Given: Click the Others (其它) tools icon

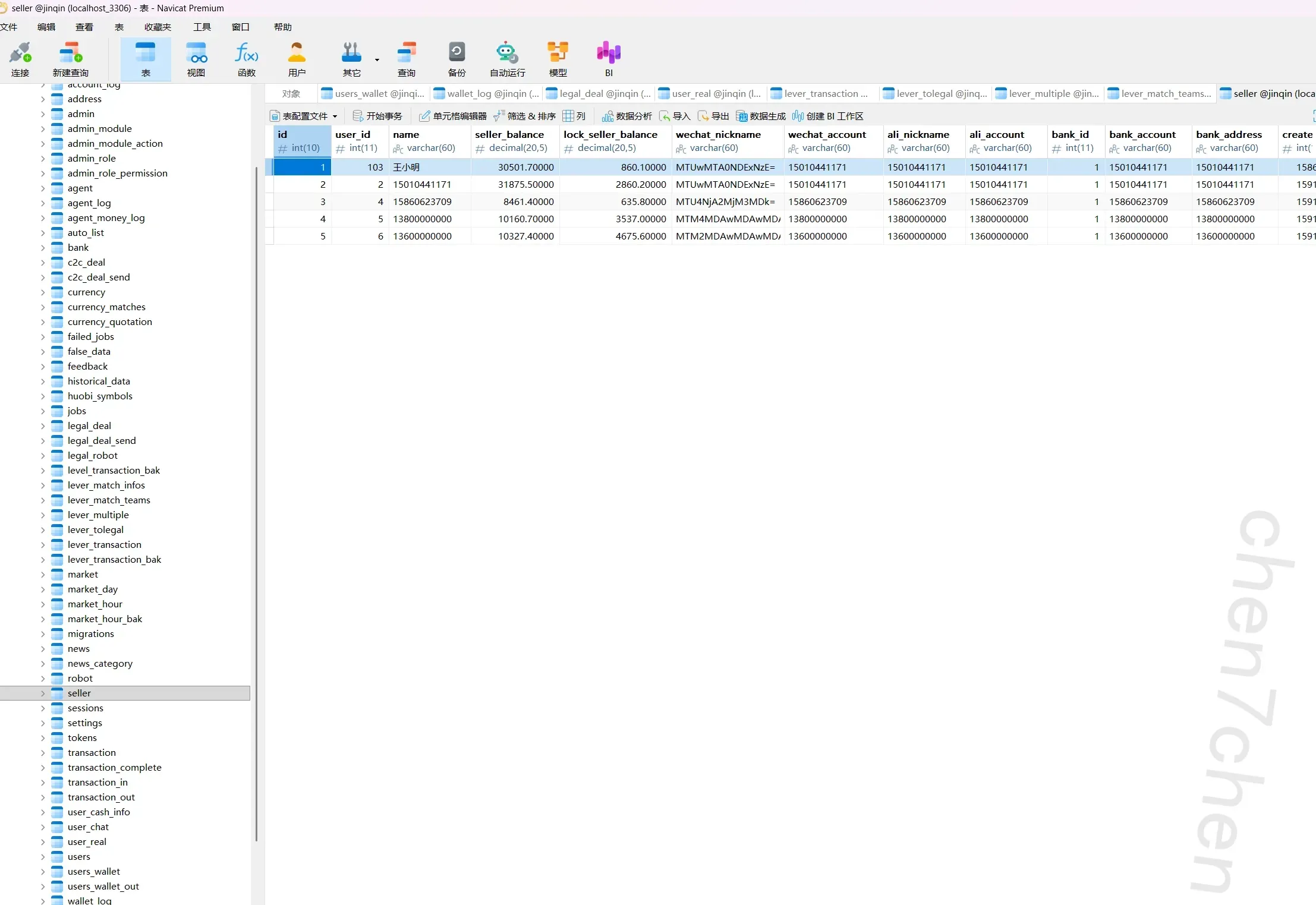Looking at the screenshot, I should pyautogui.click(x=351, y=59).
